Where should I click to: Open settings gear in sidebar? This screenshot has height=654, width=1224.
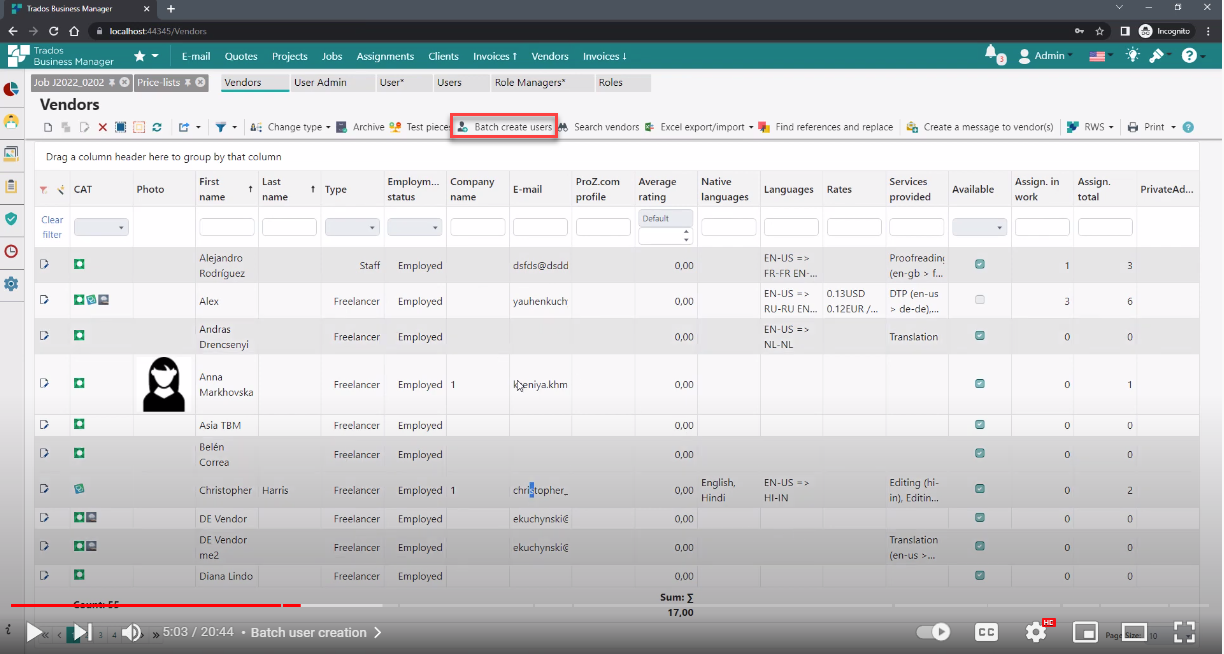(x=11, y=284)
